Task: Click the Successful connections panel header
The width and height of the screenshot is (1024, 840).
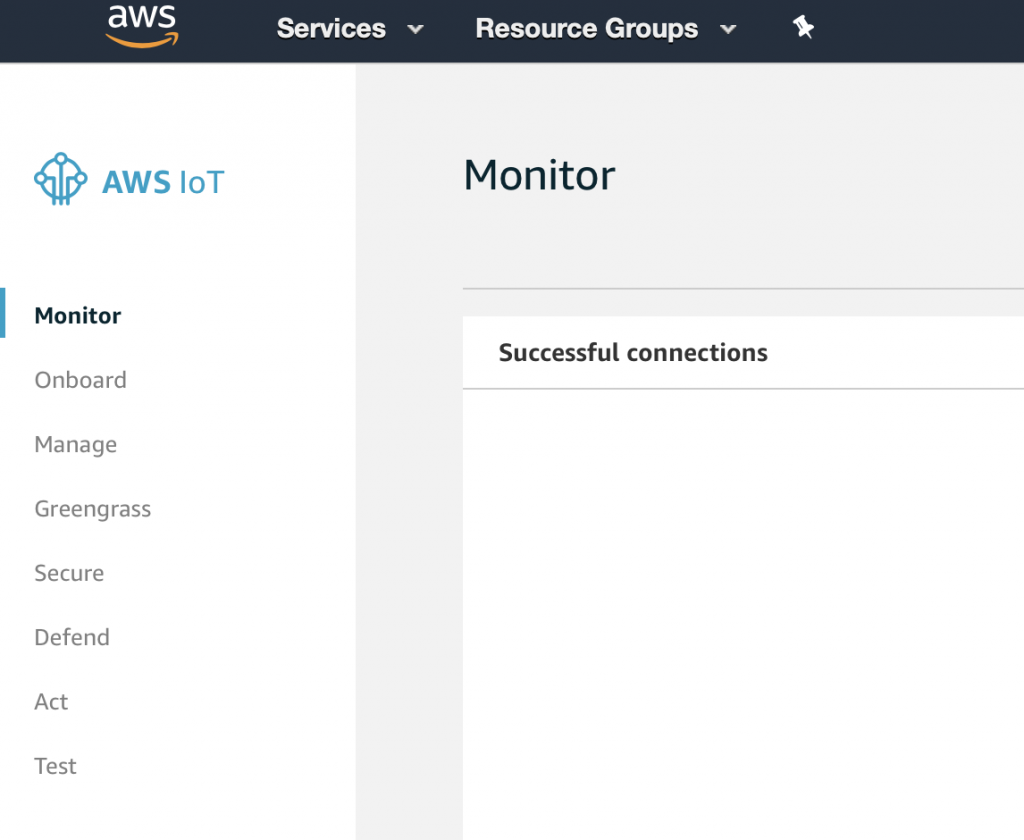Action: pyautogui.click(x=633, y=353)
